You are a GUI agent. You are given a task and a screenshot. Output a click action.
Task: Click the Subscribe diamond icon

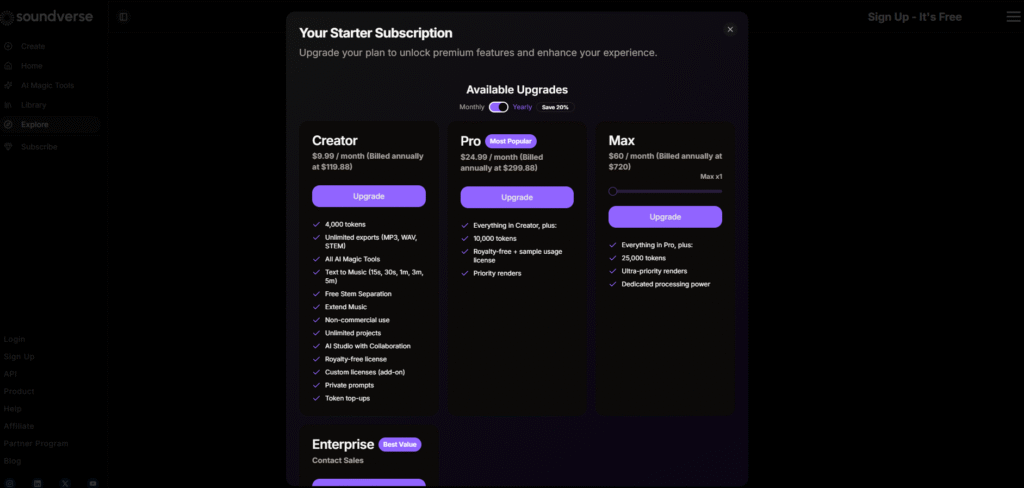click(x=8, y=147)
